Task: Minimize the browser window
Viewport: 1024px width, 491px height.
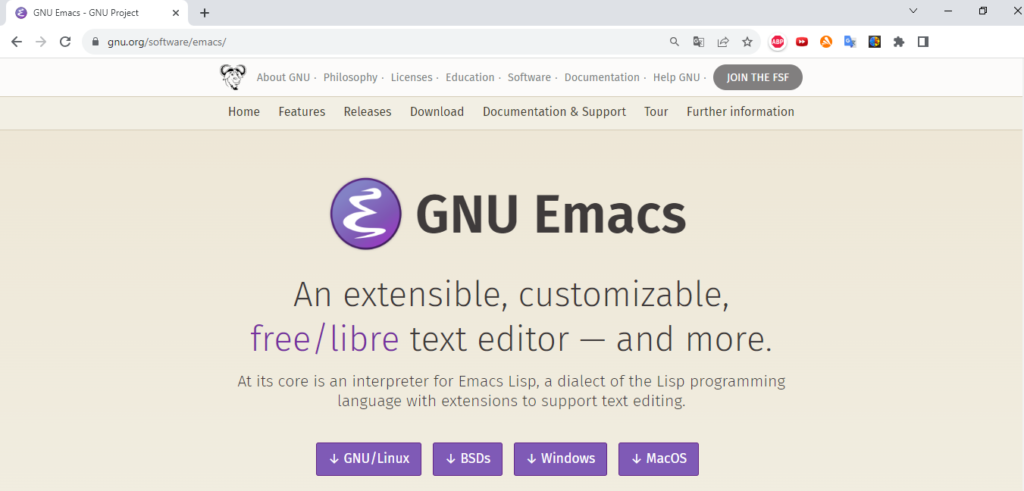Action: coord(948,11)
